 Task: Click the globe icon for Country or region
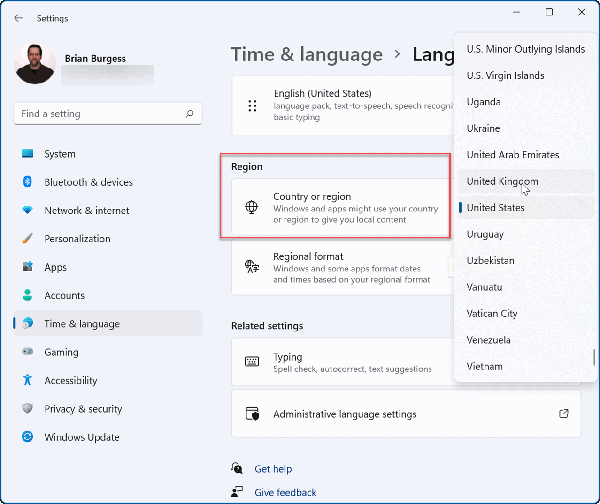pyautogui.click(x=251, y=207)
